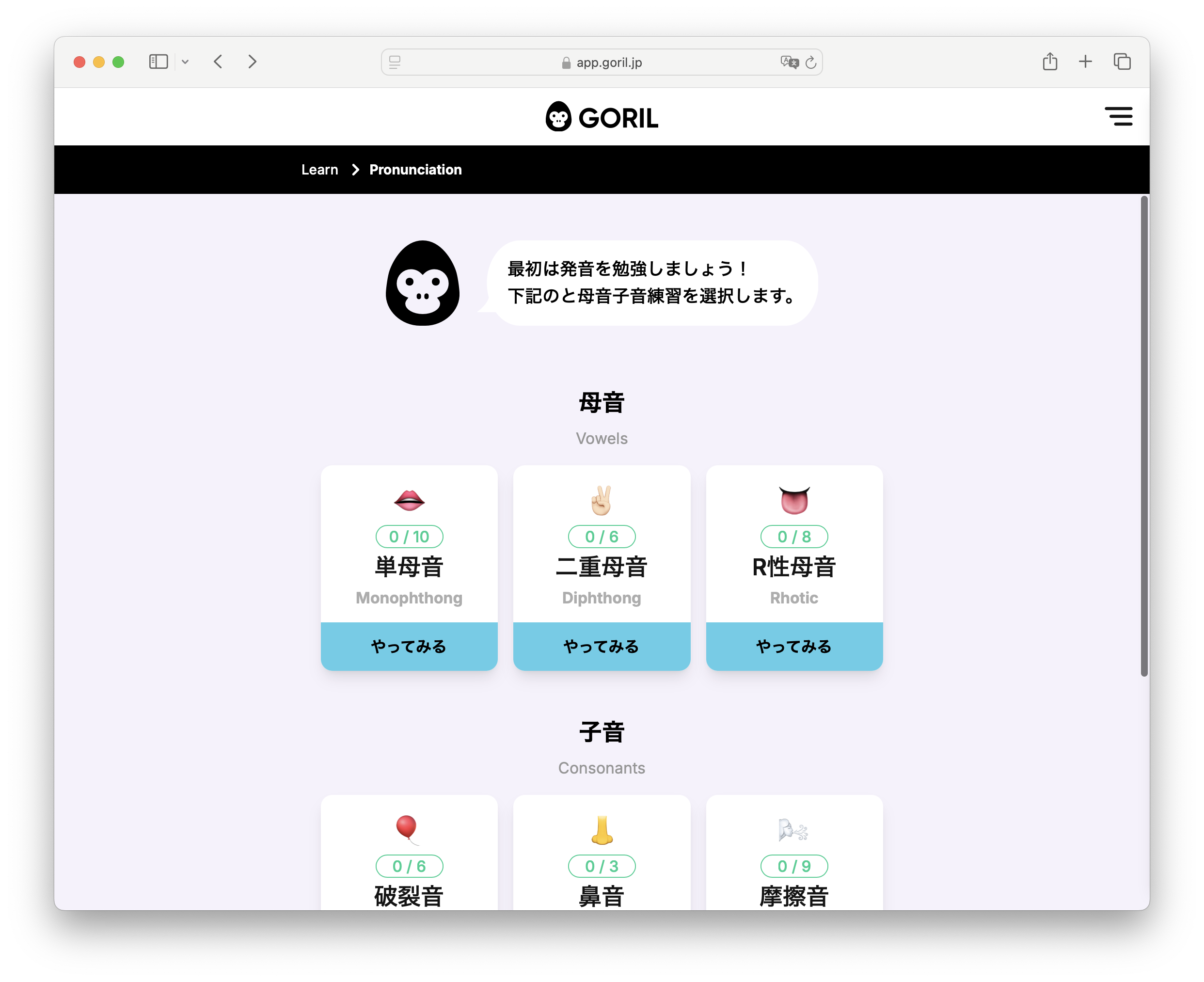The image size is (1204, 982).
Task: Show the tab overview icon
Action: 1122,62
